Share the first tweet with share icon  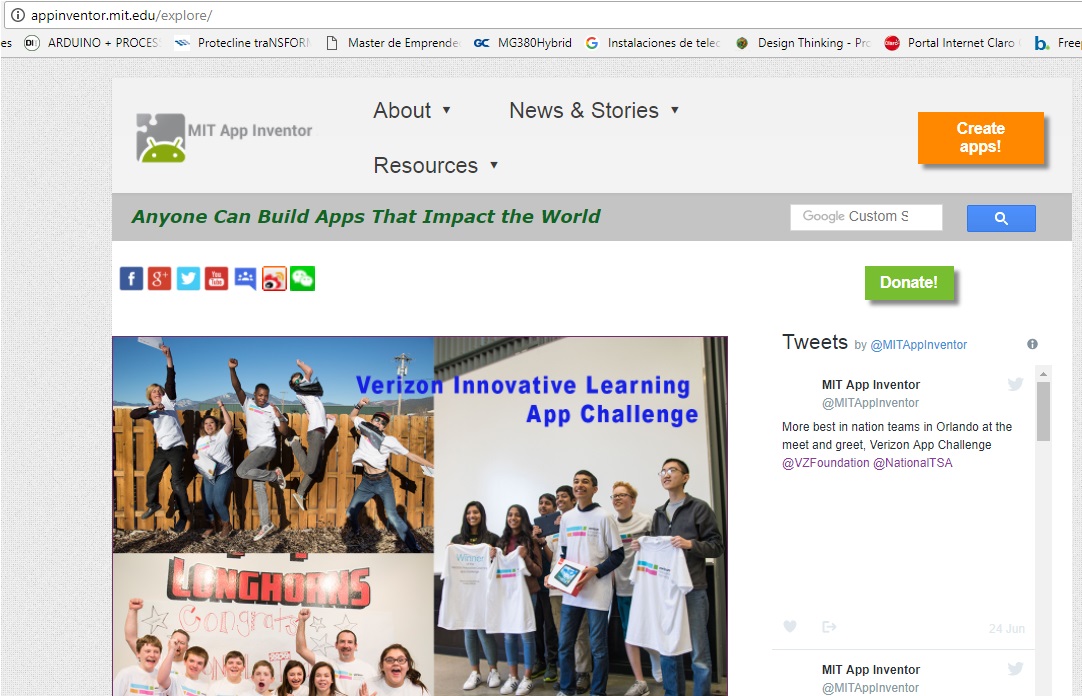point(829,626)
